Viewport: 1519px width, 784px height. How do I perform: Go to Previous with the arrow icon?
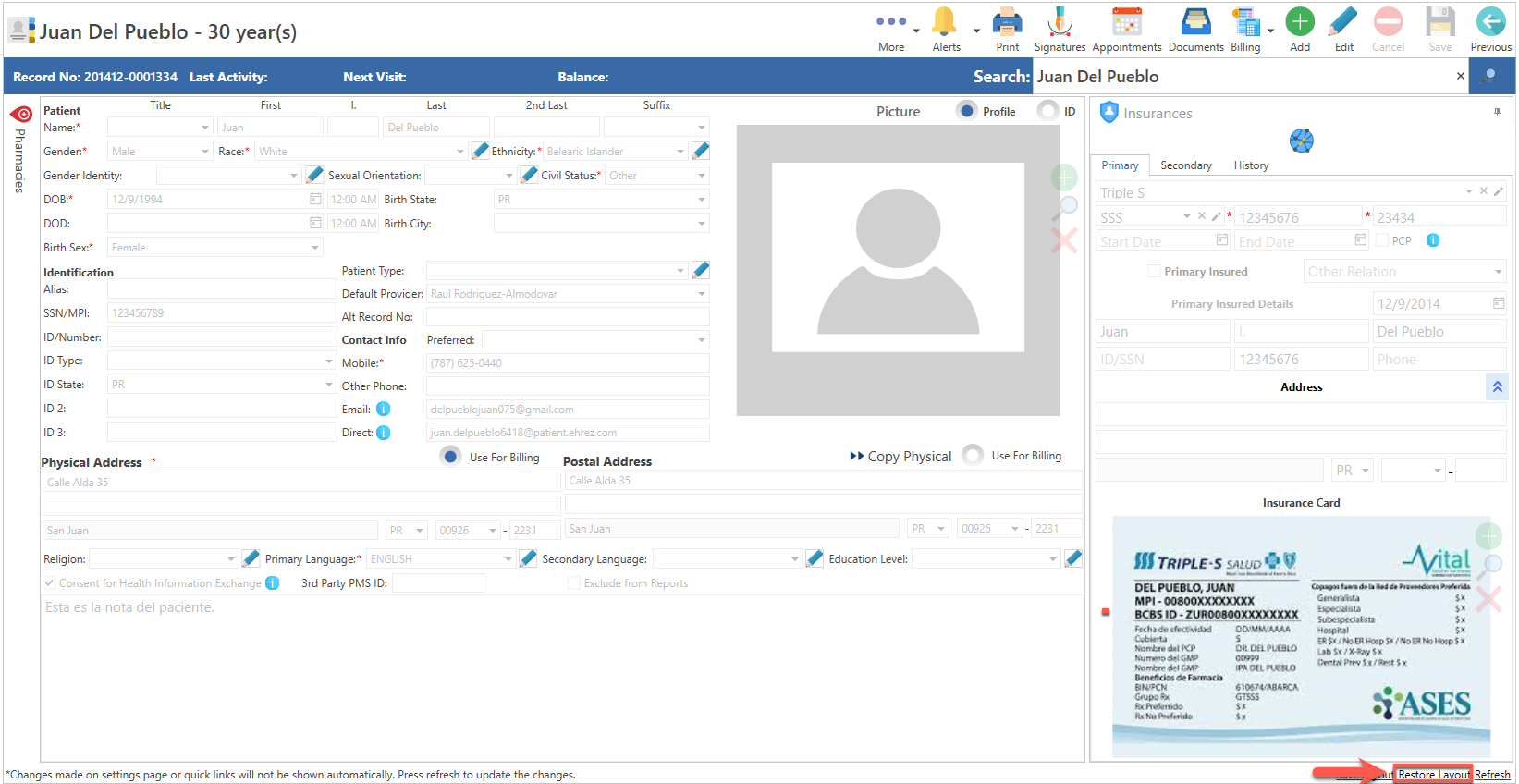click(1490, 30)
